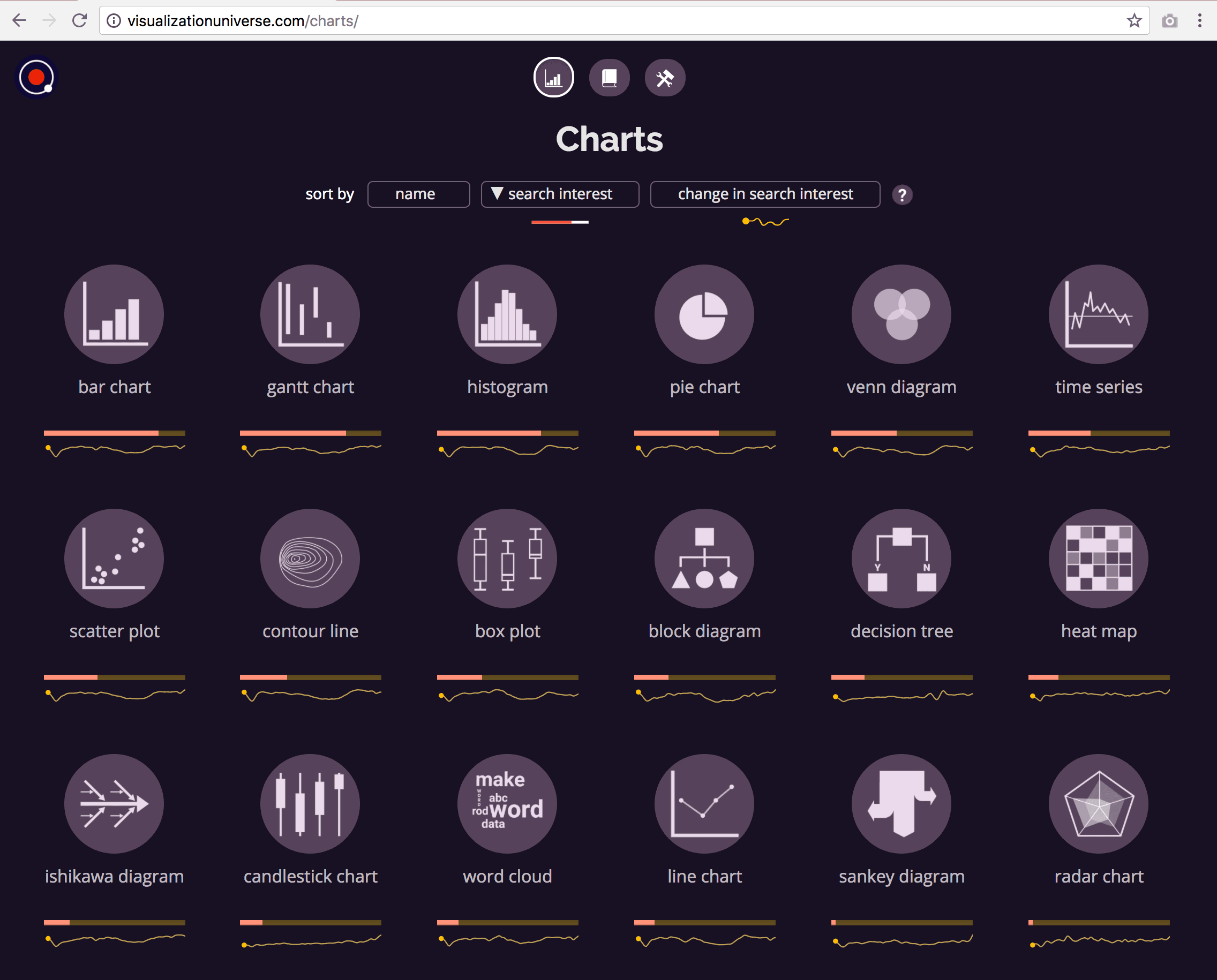Select the charts section icon
Screen dimensions: 1217x980
click(x=553, y=78)
